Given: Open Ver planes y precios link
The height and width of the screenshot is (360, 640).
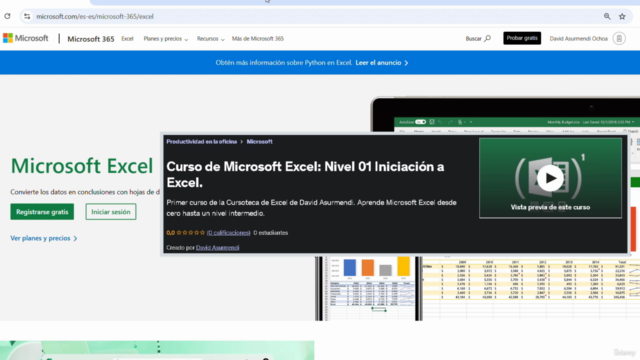Looking at the screenshot, I should click(44, 238).
